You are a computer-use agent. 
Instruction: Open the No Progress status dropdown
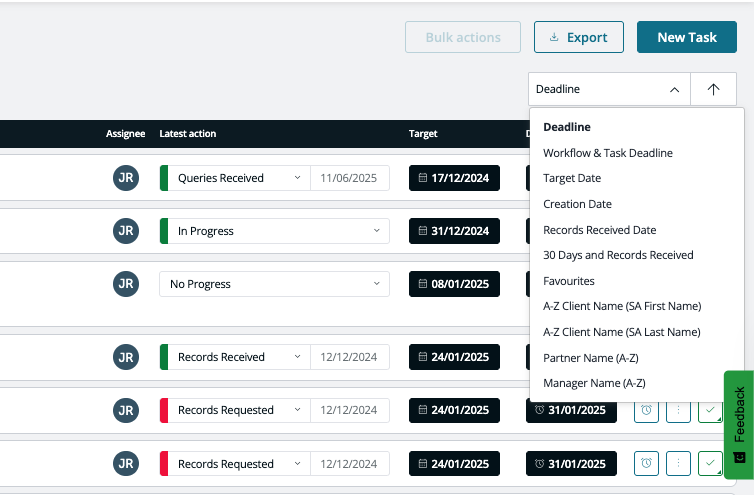point(274,284)
